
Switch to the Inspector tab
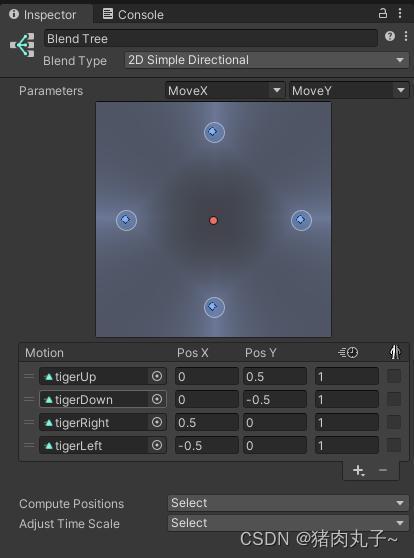click(x=43, y=15)
